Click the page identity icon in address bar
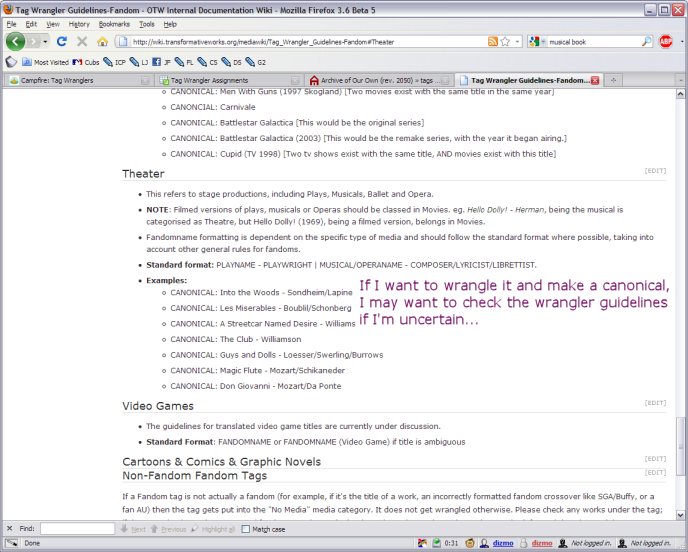The height and width of the screenshot is (552, 688). (x=123, y=42)
